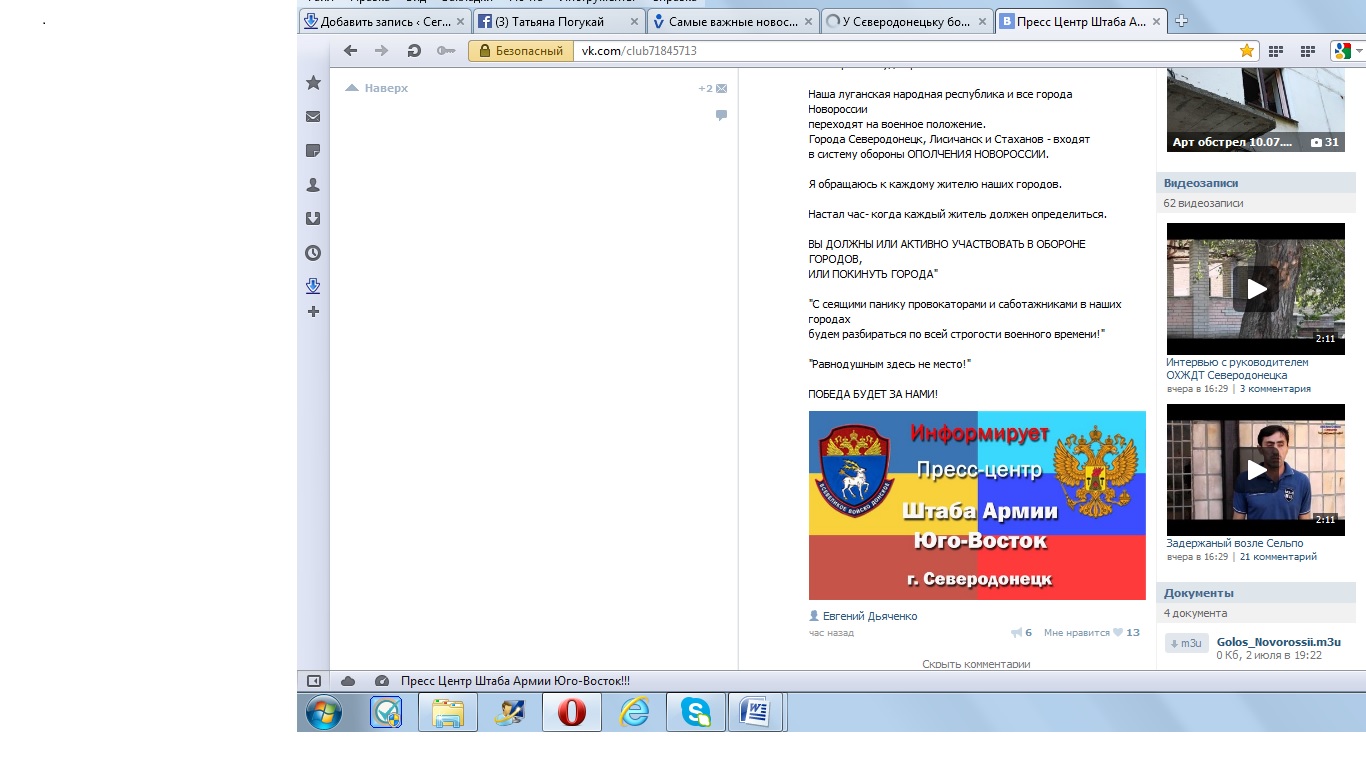Collapse comments via Скрыть комментарии
The width and height of the screenshot is (1366, 768).
[975, 664]
